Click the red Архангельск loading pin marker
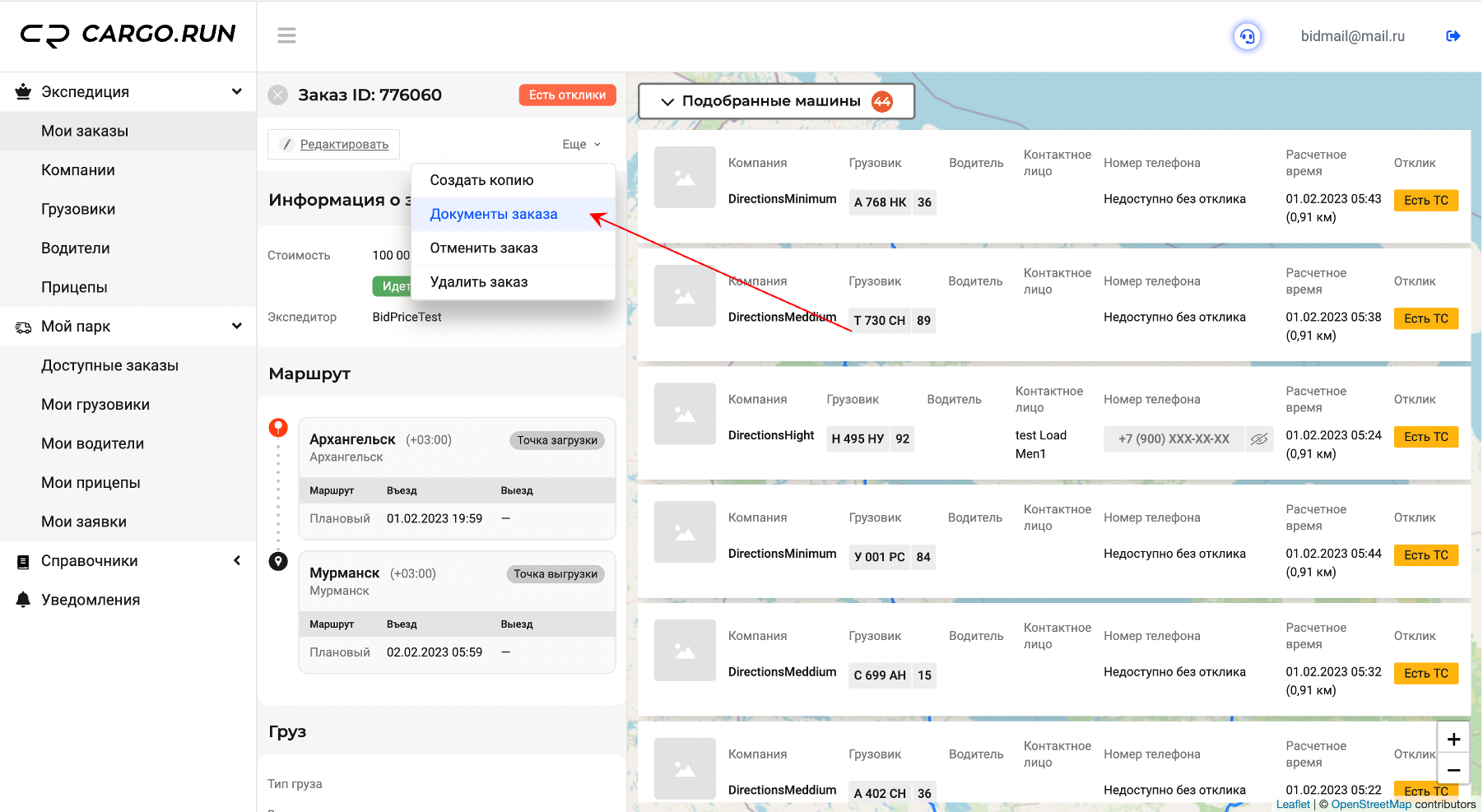The width and height of the screenshot is (1483, 812). coord(278,427)
